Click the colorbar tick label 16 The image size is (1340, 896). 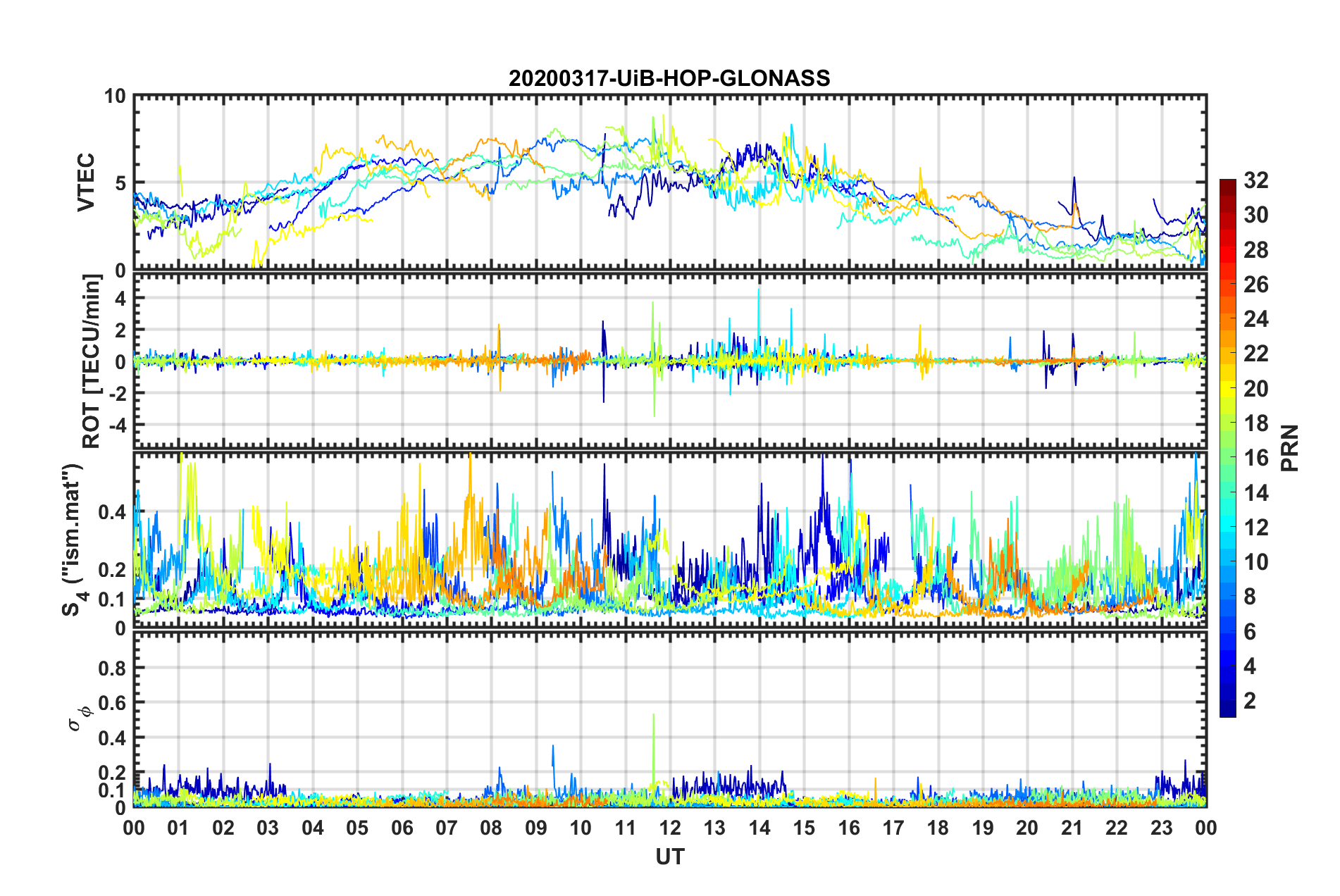point(1255,458)
